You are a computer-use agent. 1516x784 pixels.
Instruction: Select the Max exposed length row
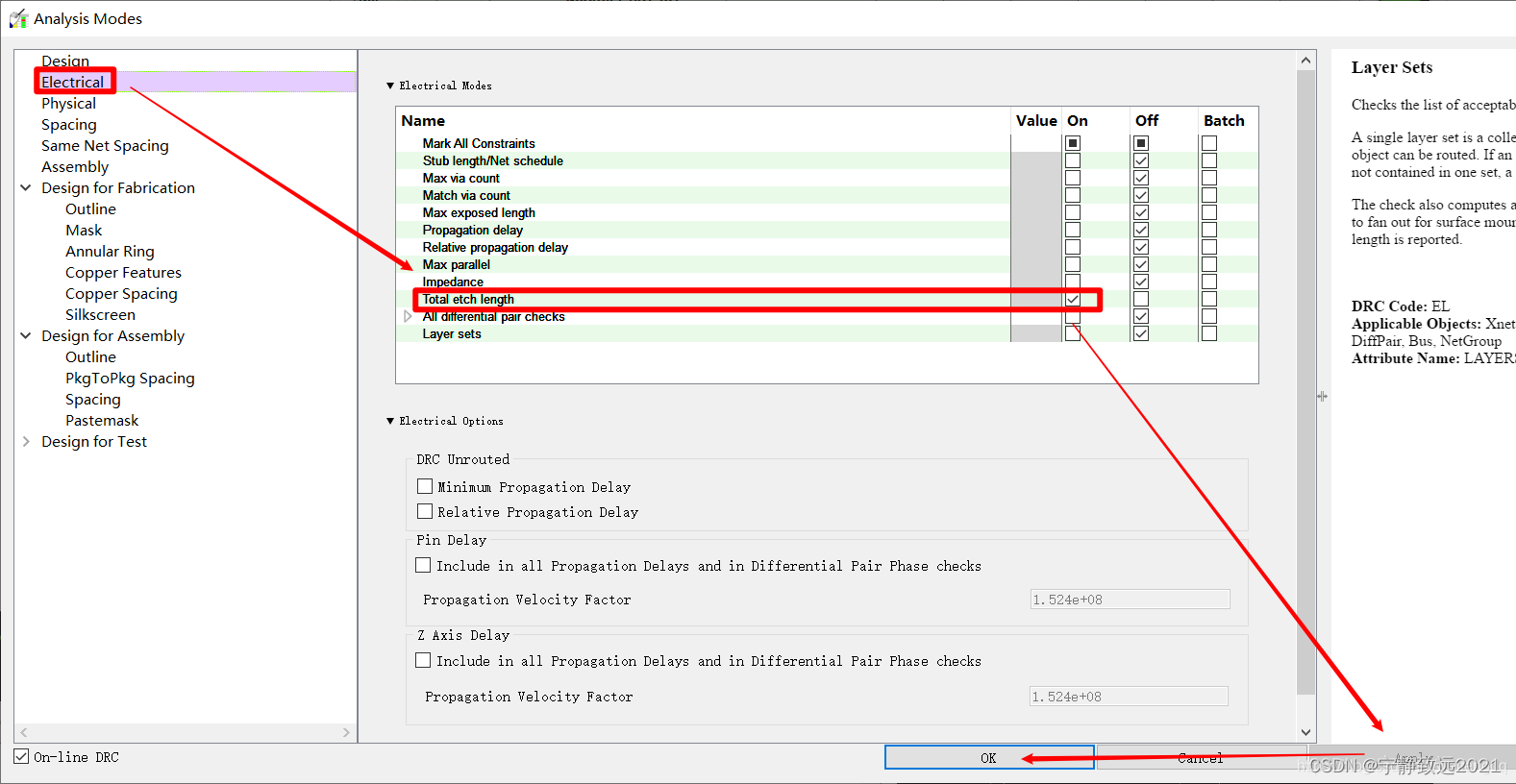[479, 212]
